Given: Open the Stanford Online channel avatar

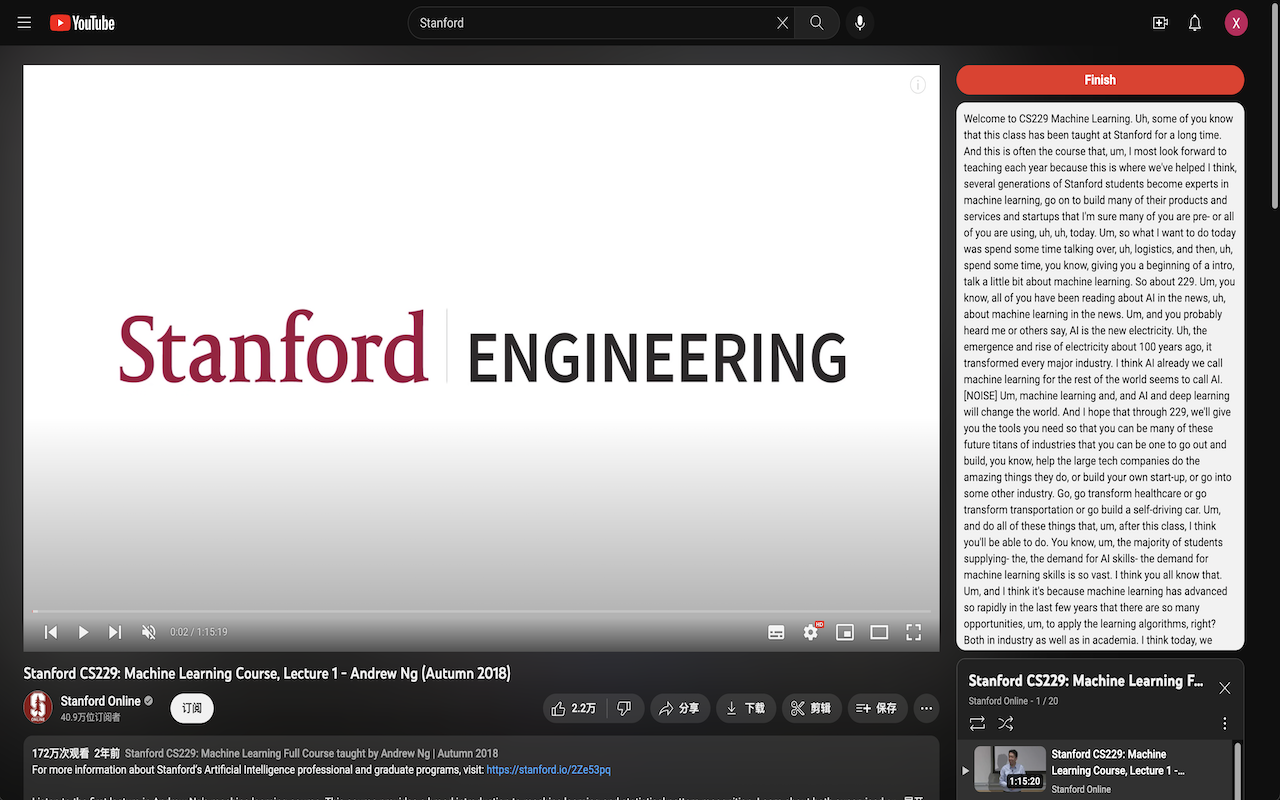Looking at the screenshot, I should (x=38, y=707).
